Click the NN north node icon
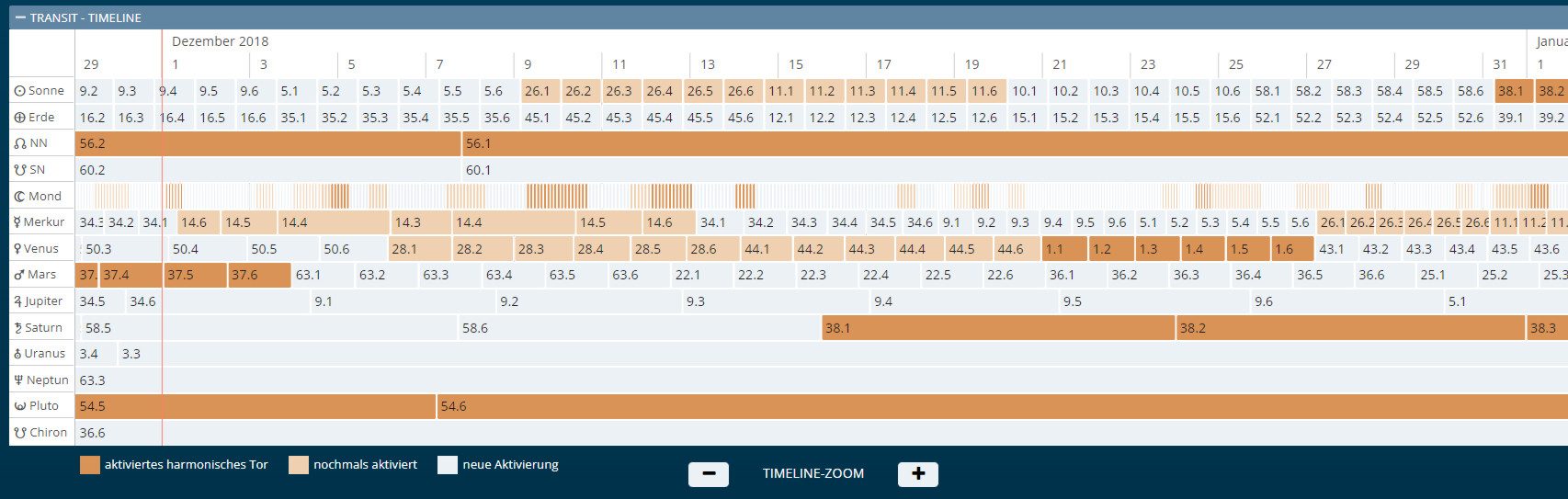1568x499 pixels. 19,143
